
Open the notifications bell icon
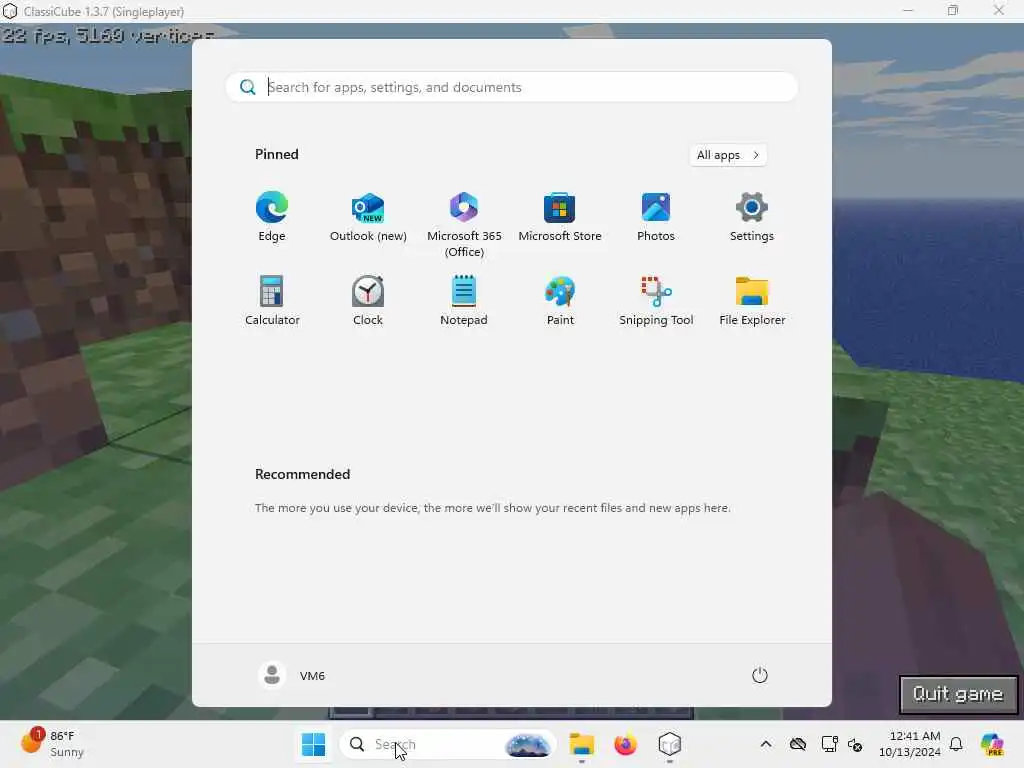956,744
